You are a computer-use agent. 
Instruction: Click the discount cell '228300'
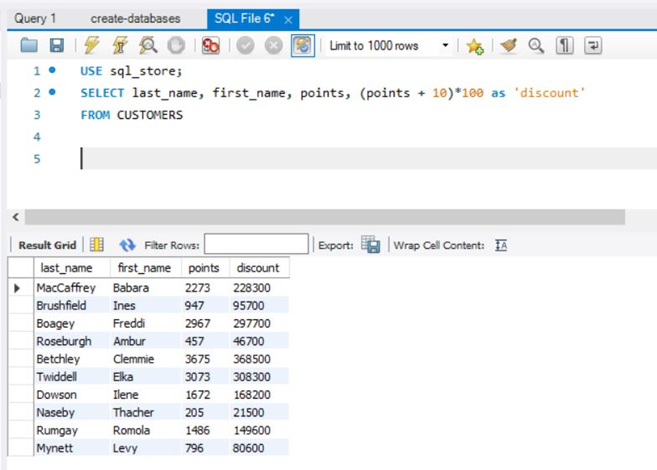(259, 288)
